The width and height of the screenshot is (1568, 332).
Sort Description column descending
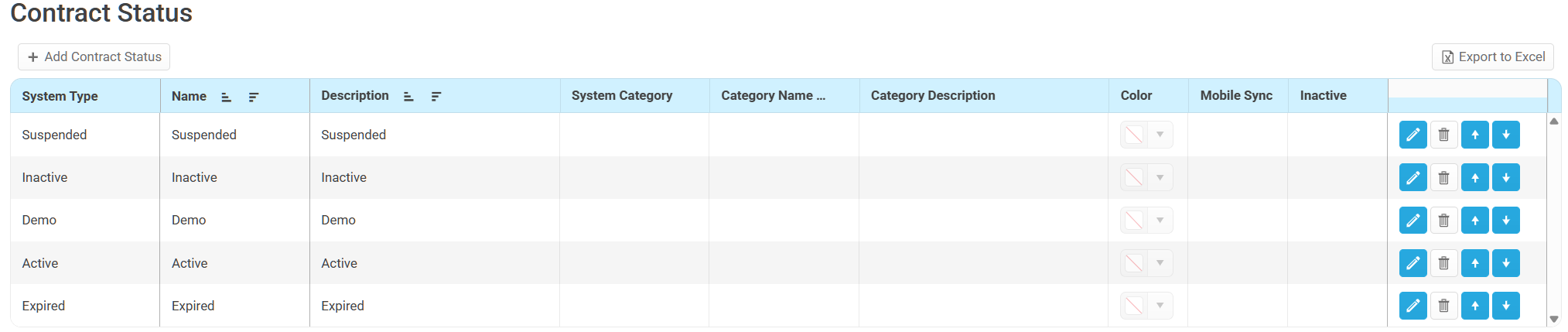436,97
